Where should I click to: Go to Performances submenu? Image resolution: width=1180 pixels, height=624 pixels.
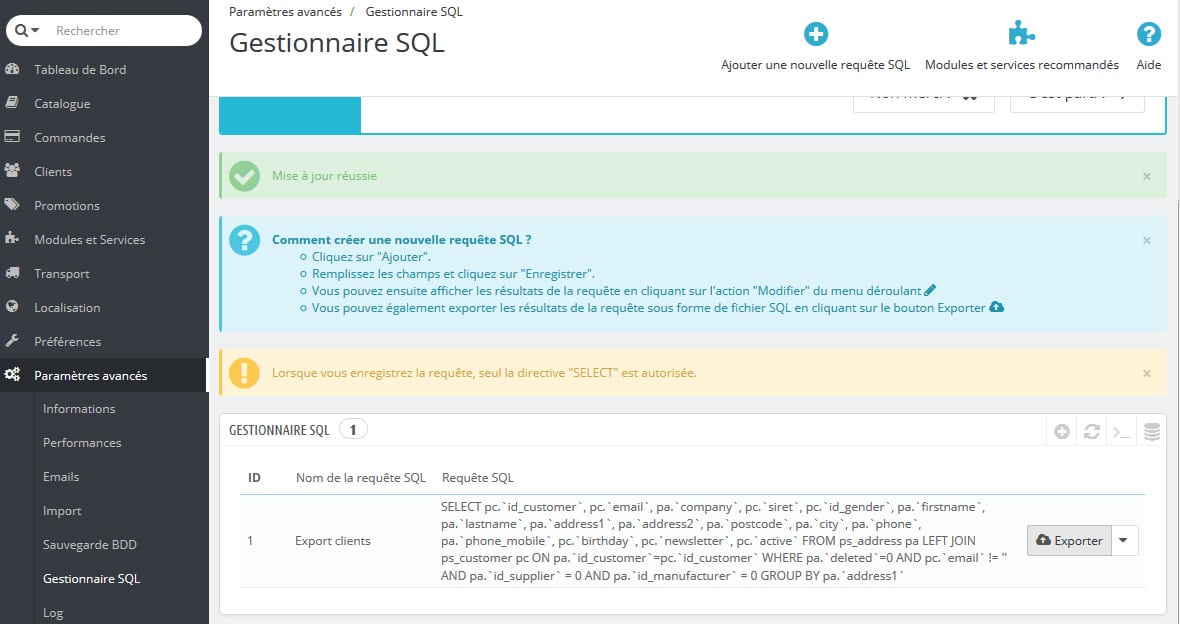[82, 443]
